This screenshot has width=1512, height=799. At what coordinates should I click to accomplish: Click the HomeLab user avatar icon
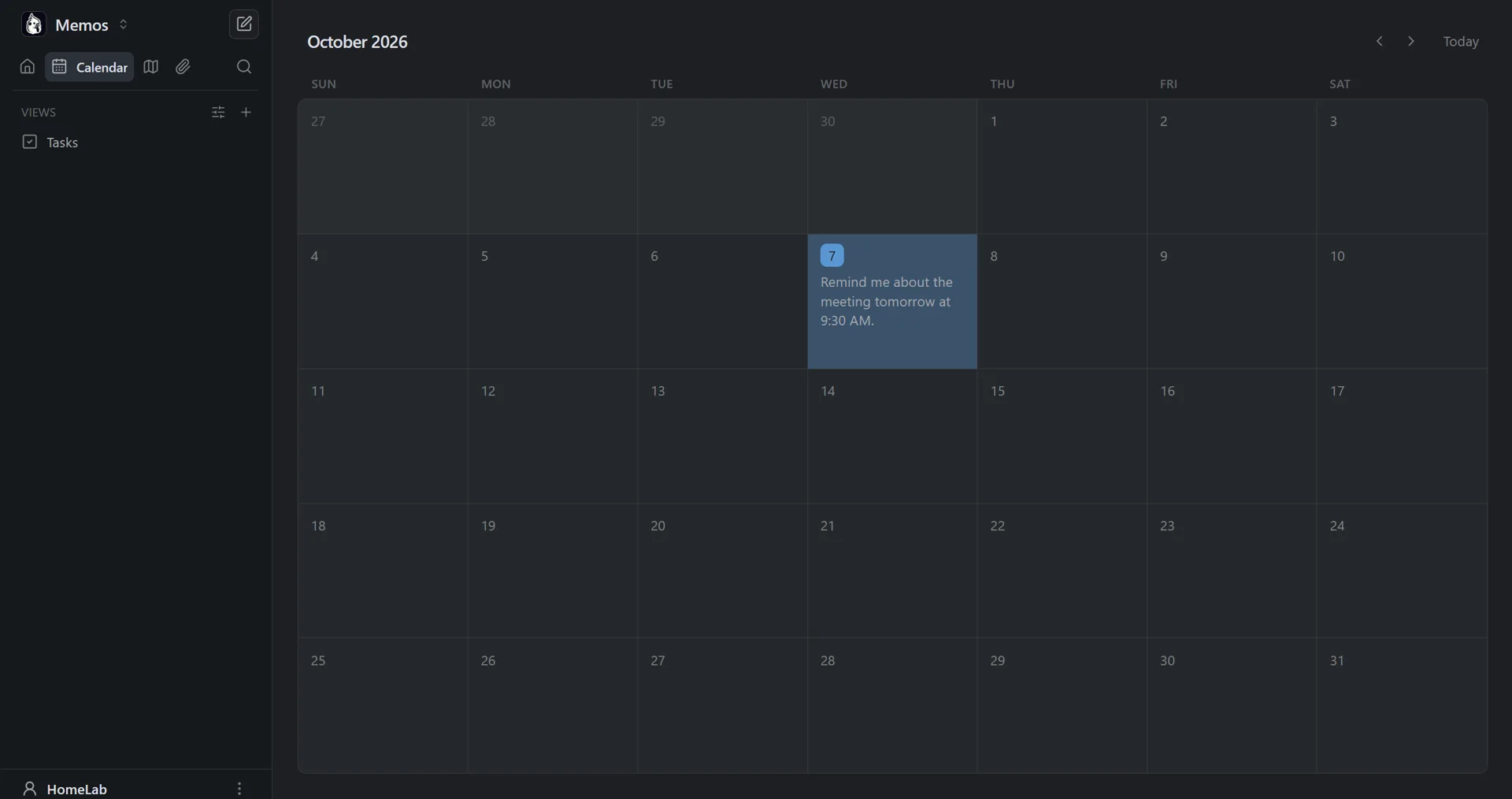[x=30, y=788]
